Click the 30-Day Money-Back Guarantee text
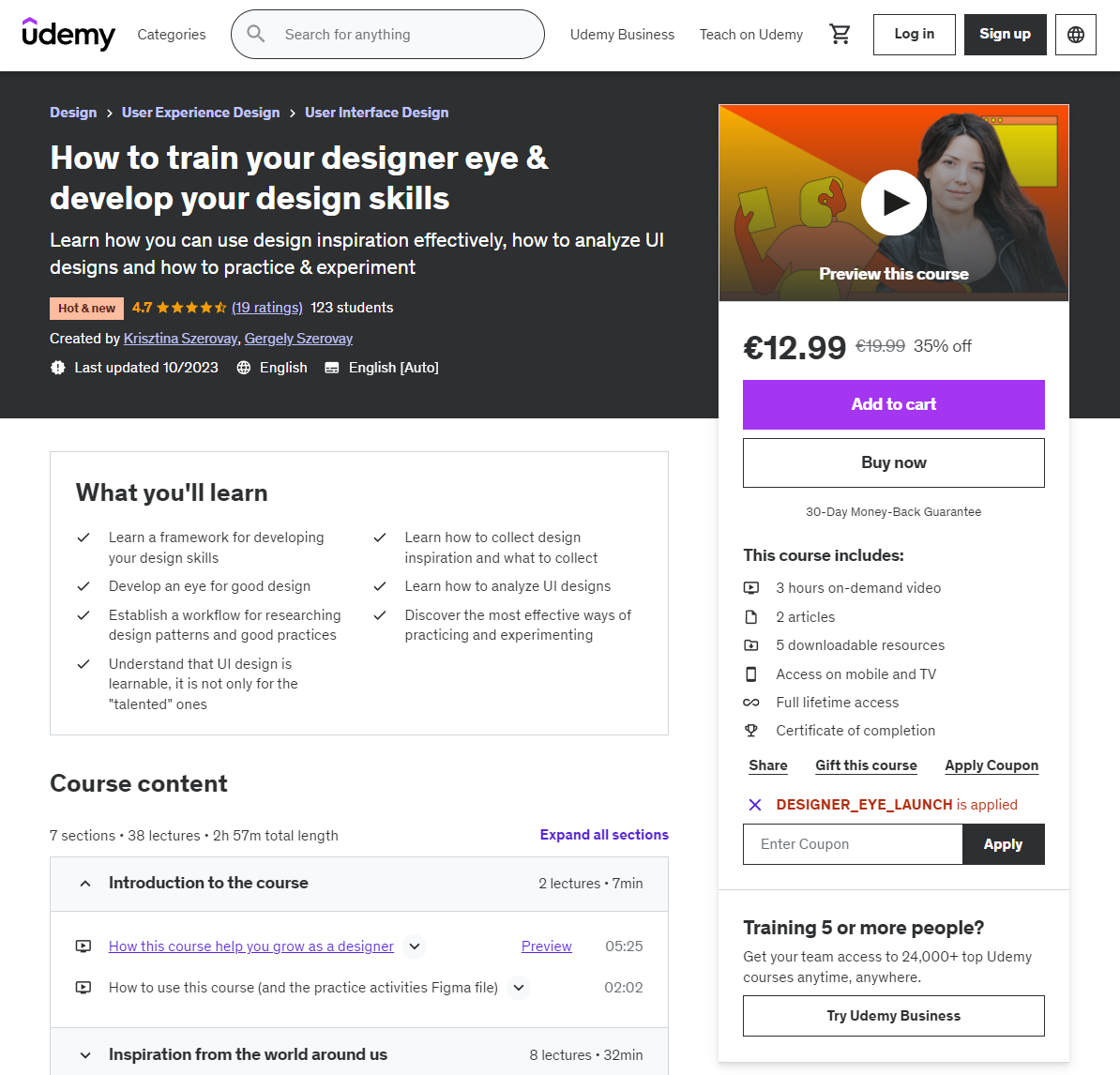 894,512
